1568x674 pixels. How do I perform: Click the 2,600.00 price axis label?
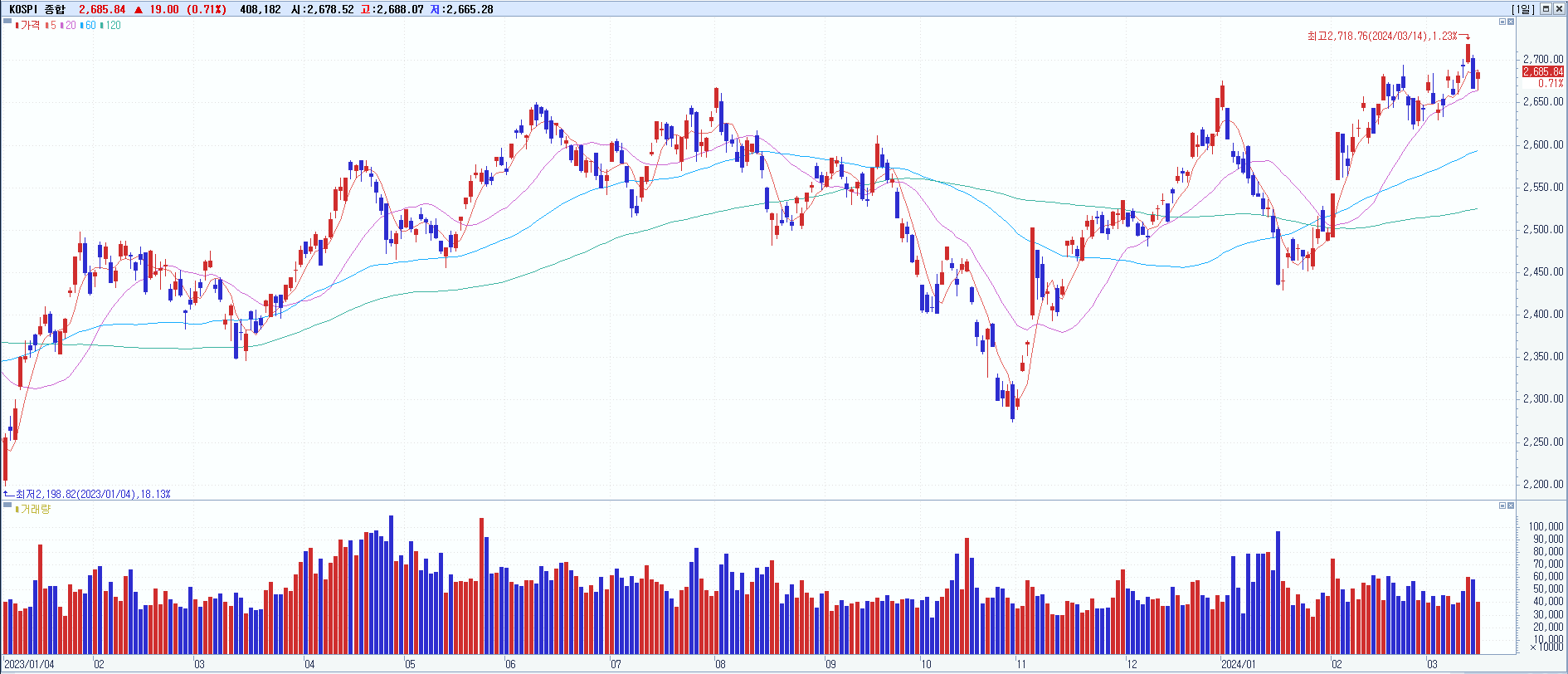[x=1543, y=144]
